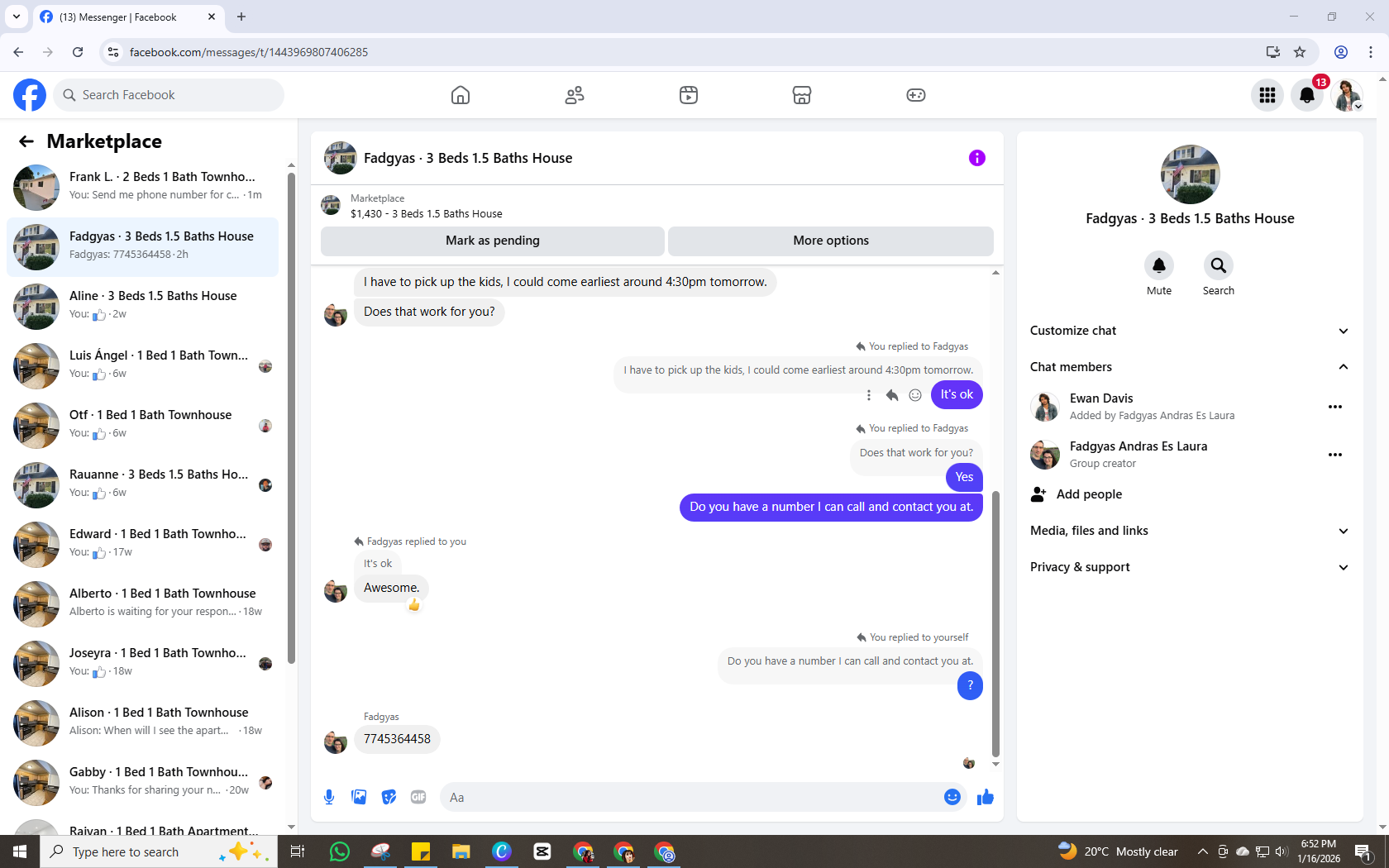
Task: Open Marketplace listing $1,430 link
Action: point(426,213)
